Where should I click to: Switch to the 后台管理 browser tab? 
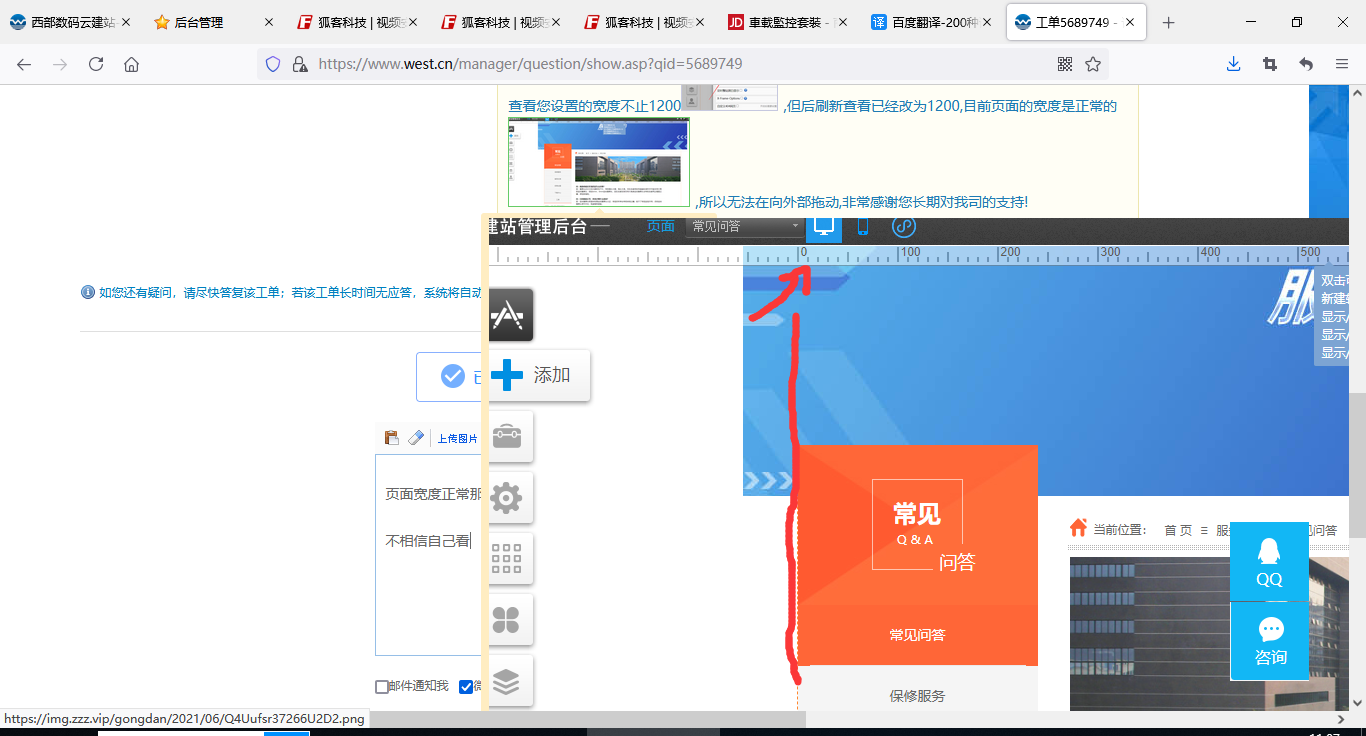click(x=198, y=22)
